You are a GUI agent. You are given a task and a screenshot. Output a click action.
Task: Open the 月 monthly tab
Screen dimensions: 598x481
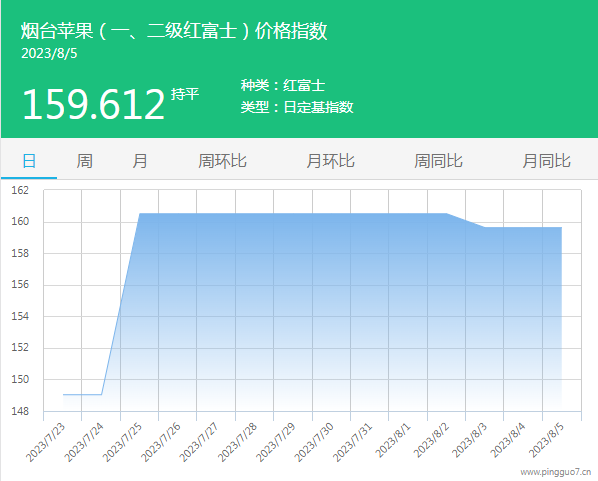tap(140, 161)
